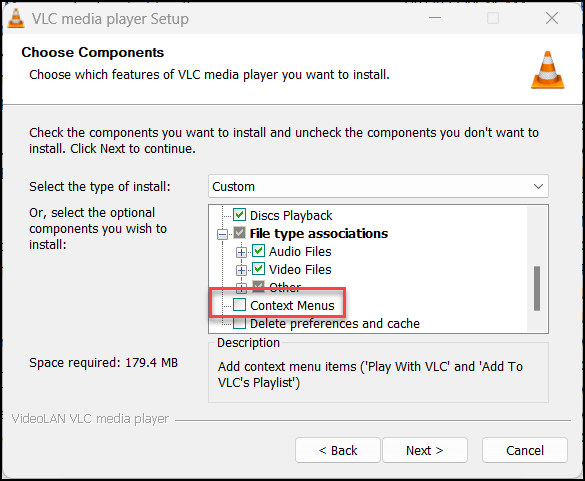The width and height of the screenshot is (585, 481).
Task: Go back with the Back button
Action: (x=338, y=450)
